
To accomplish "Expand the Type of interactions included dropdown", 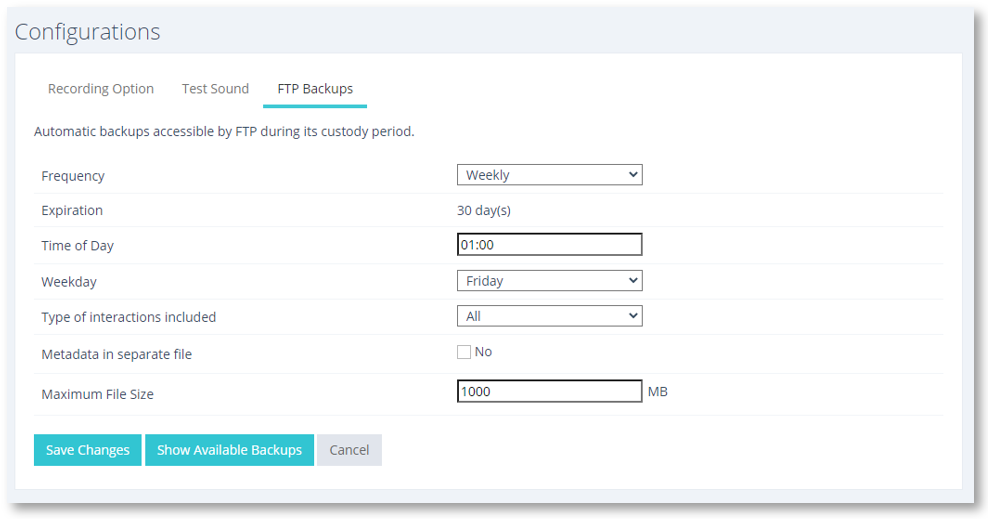I will [x=549, y=316].
